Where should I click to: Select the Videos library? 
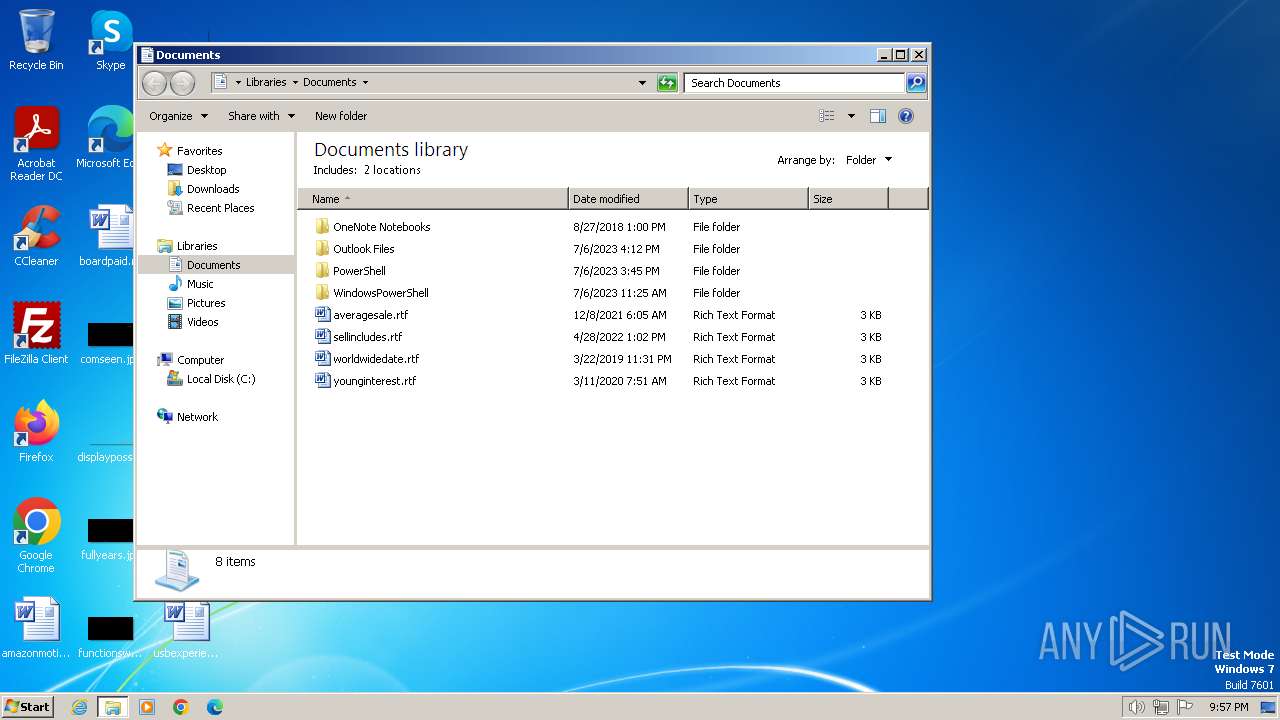point(202,322)
